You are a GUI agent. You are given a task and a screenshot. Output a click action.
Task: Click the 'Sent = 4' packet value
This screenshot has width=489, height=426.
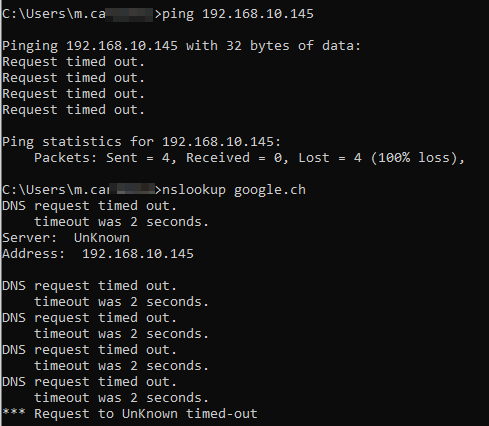tap(138, 158)
